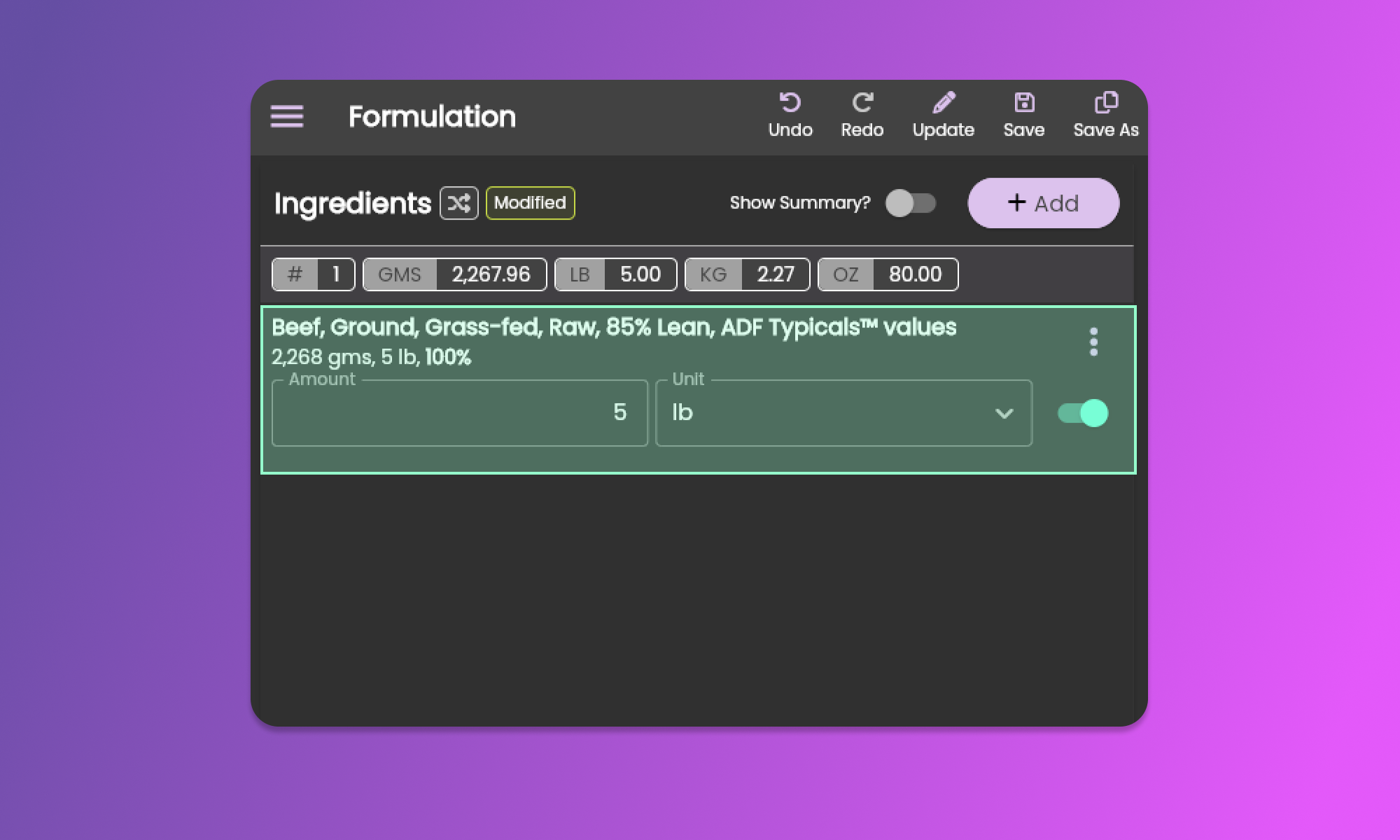Open the beef ingredient three-dot menu
Image resolution: width=1400 pixels, height=840 pixels.
pos(1093,342)
